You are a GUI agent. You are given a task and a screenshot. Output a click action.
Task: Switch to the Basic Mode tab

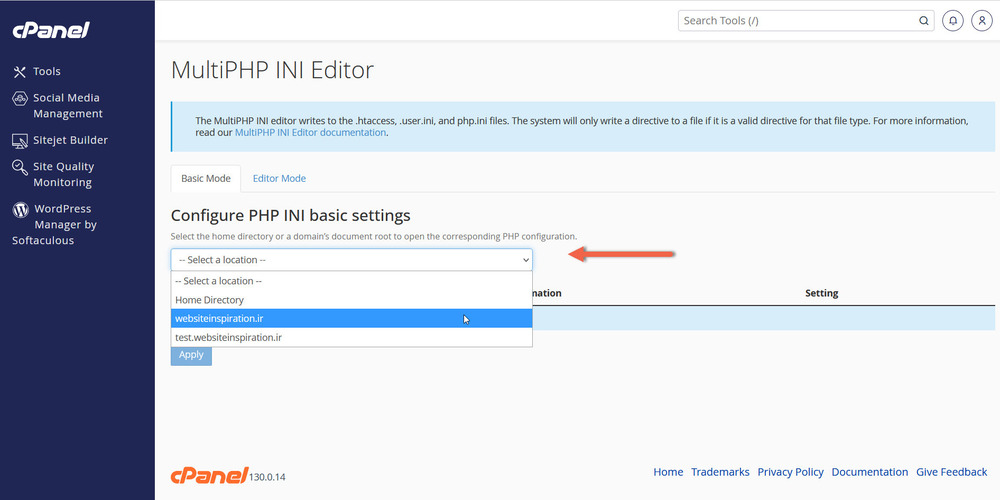205,179
